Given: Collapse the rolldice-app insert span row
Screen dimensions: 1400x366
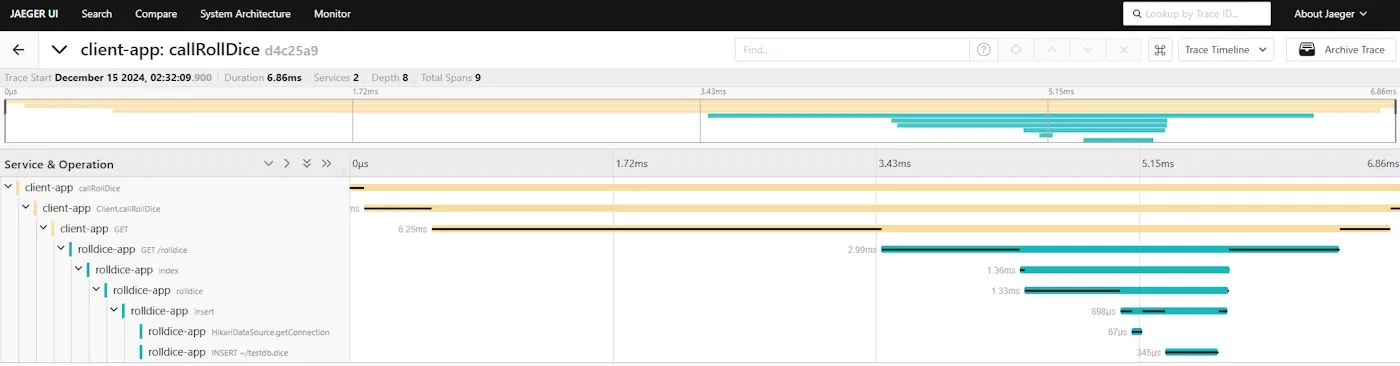Looking at the screenshot, I should (113, 311).
